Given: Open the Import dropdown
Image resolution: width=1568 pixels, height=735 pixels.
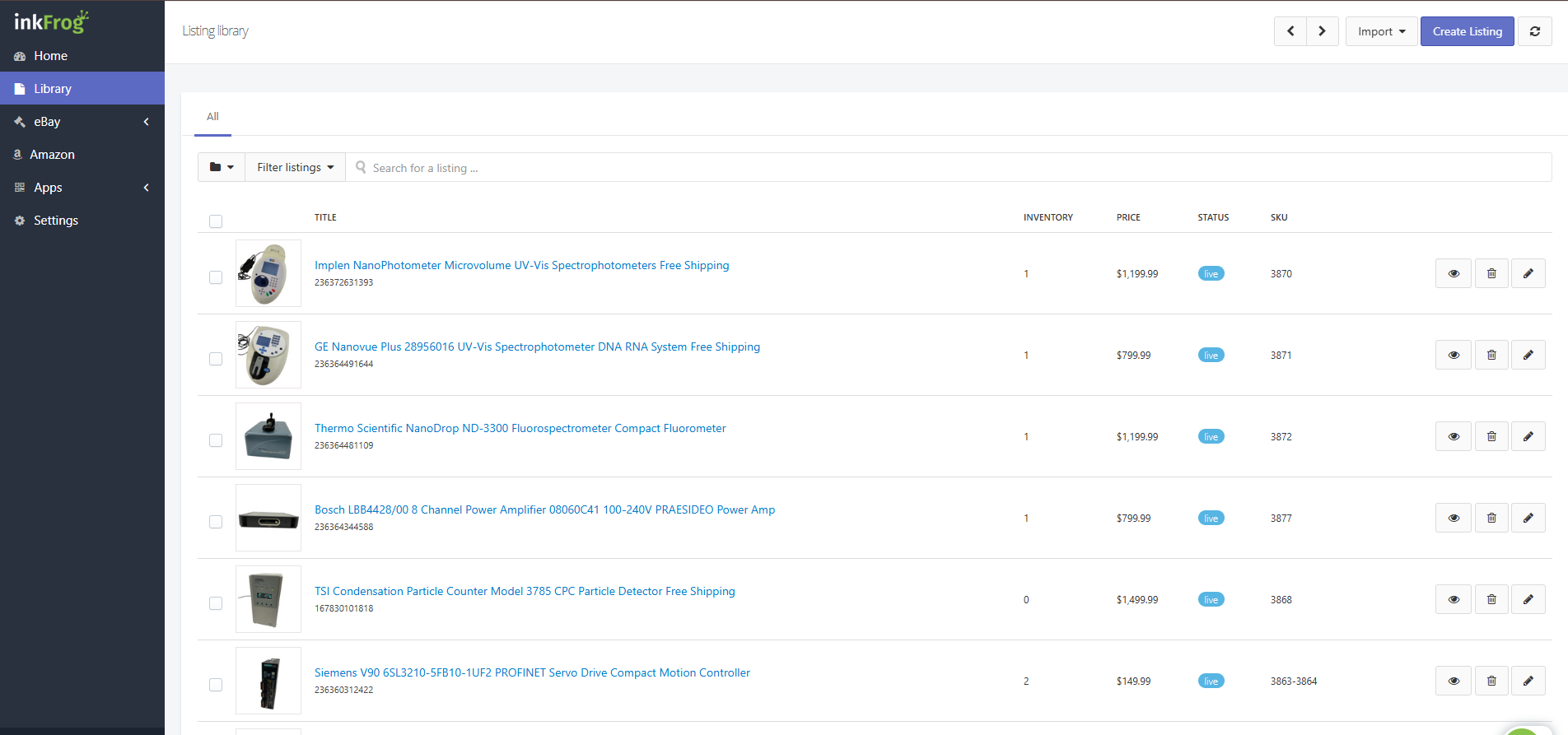Looking at the screenshot, I should point(1382,31).
